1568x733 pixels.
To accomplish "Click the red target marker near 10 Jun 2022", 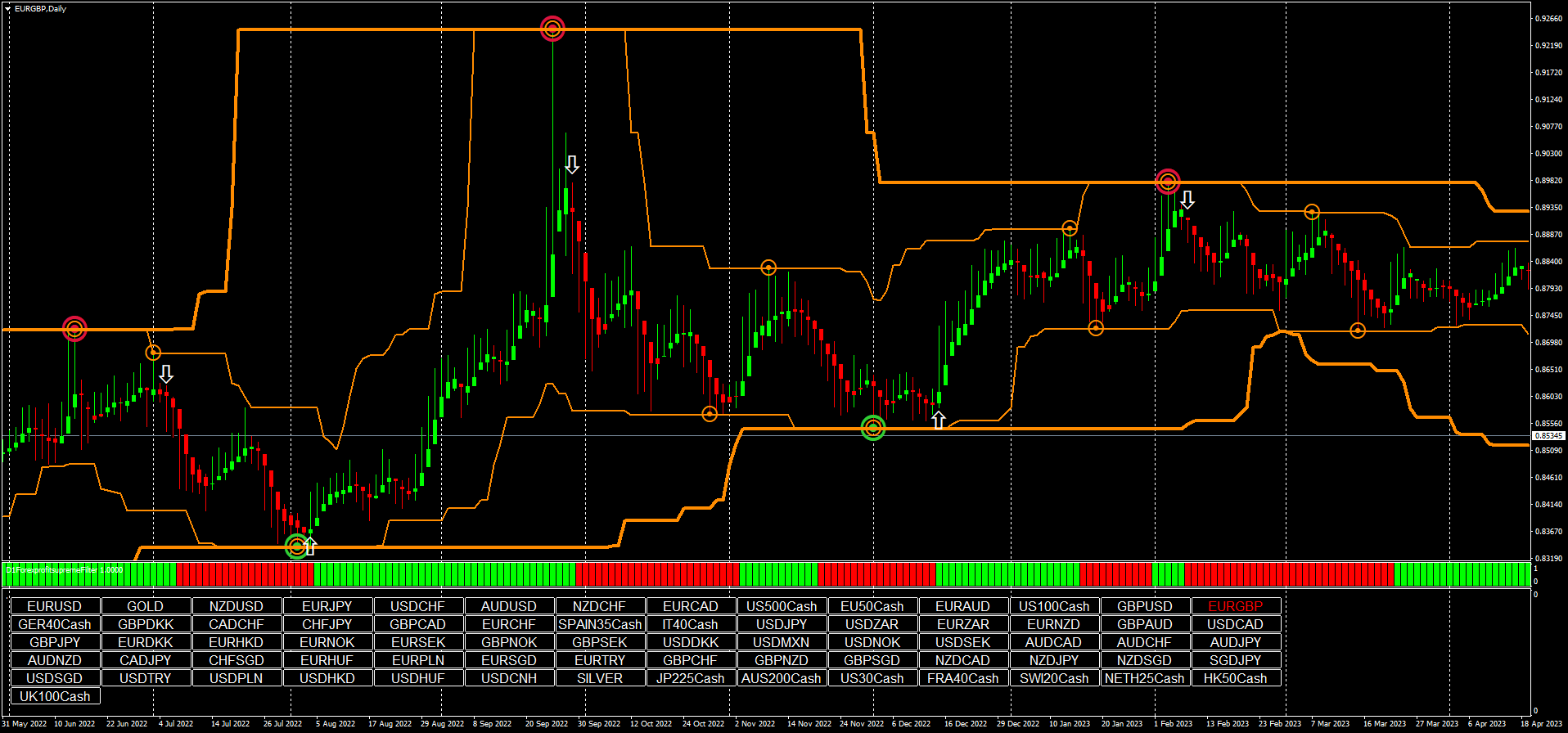I will 74,329.
